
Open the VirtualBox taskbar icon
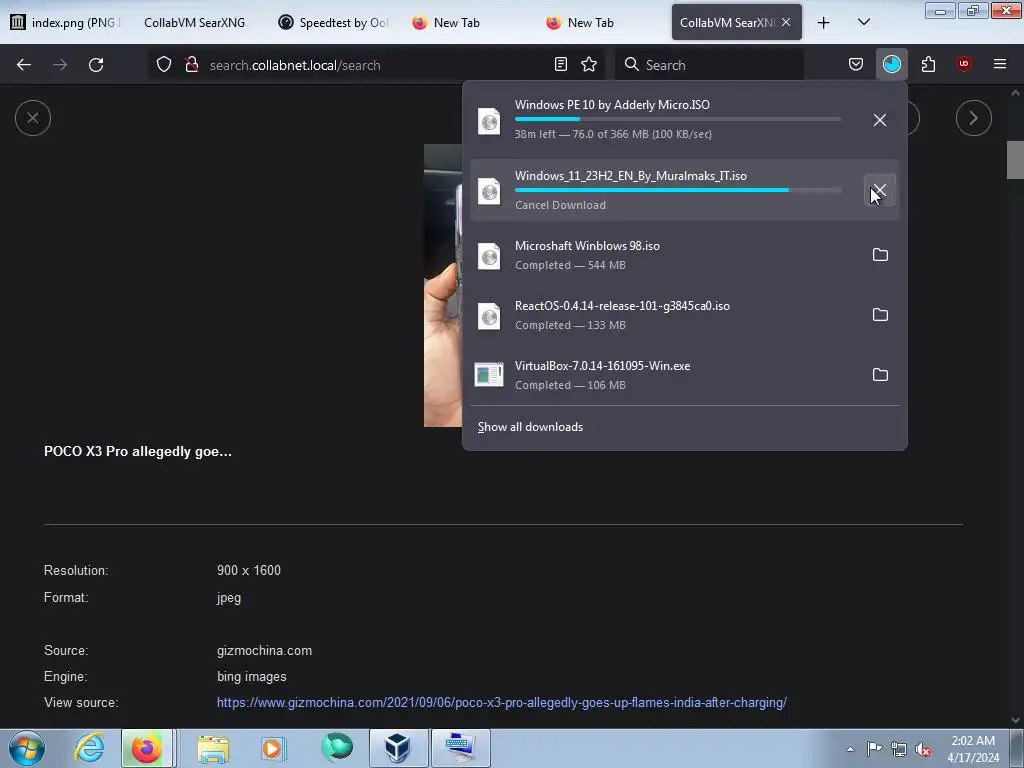point(398,748)
